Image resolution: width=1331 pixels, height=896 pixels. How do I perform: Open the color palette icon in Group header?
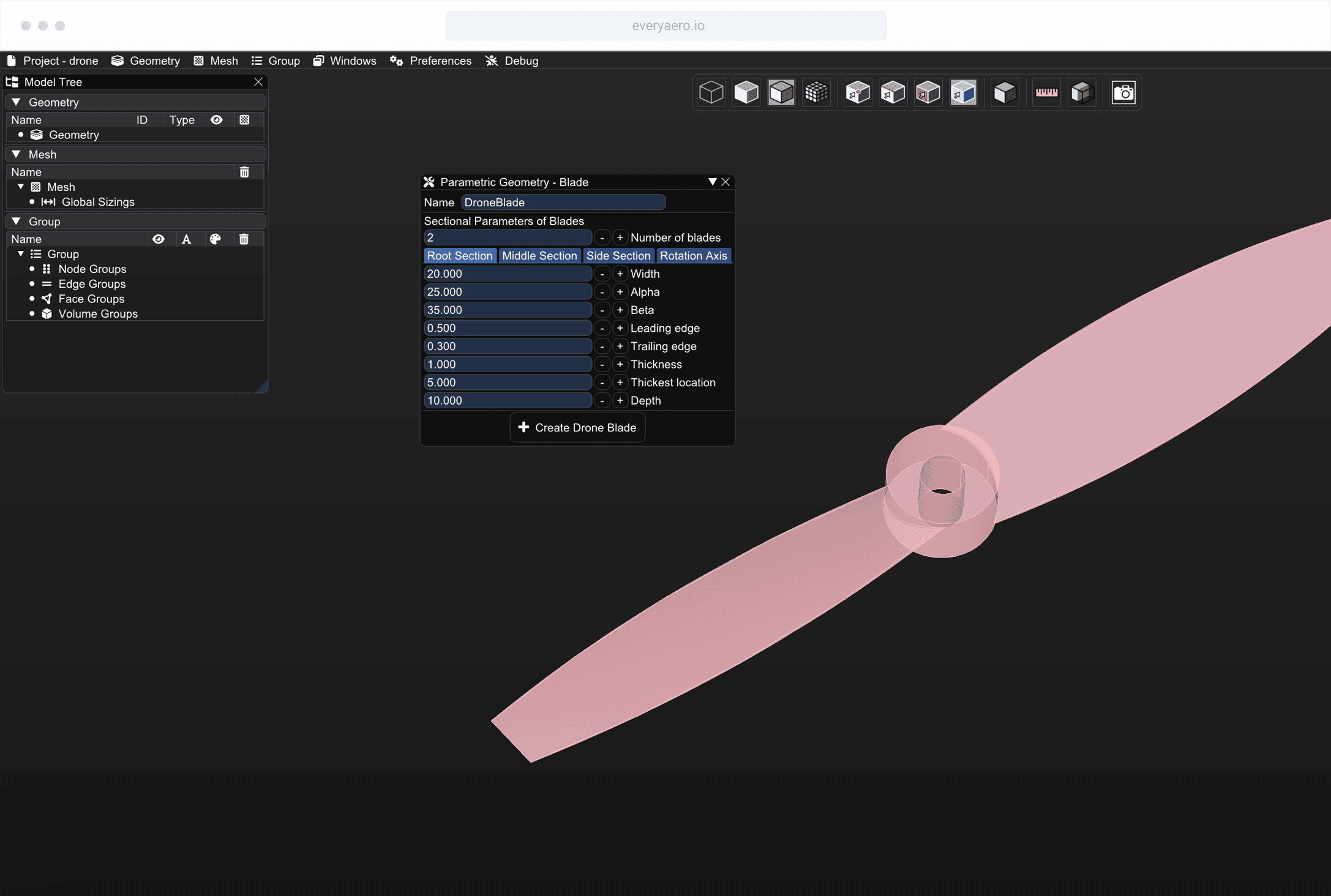[215, 239]
